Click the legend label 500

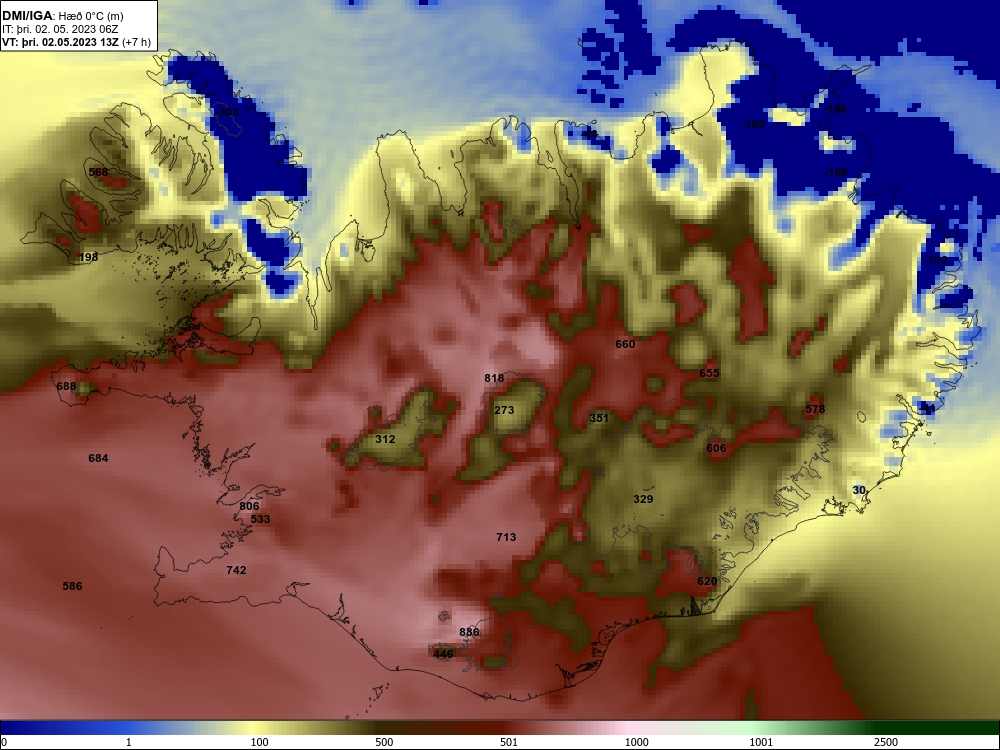point(384,742)
